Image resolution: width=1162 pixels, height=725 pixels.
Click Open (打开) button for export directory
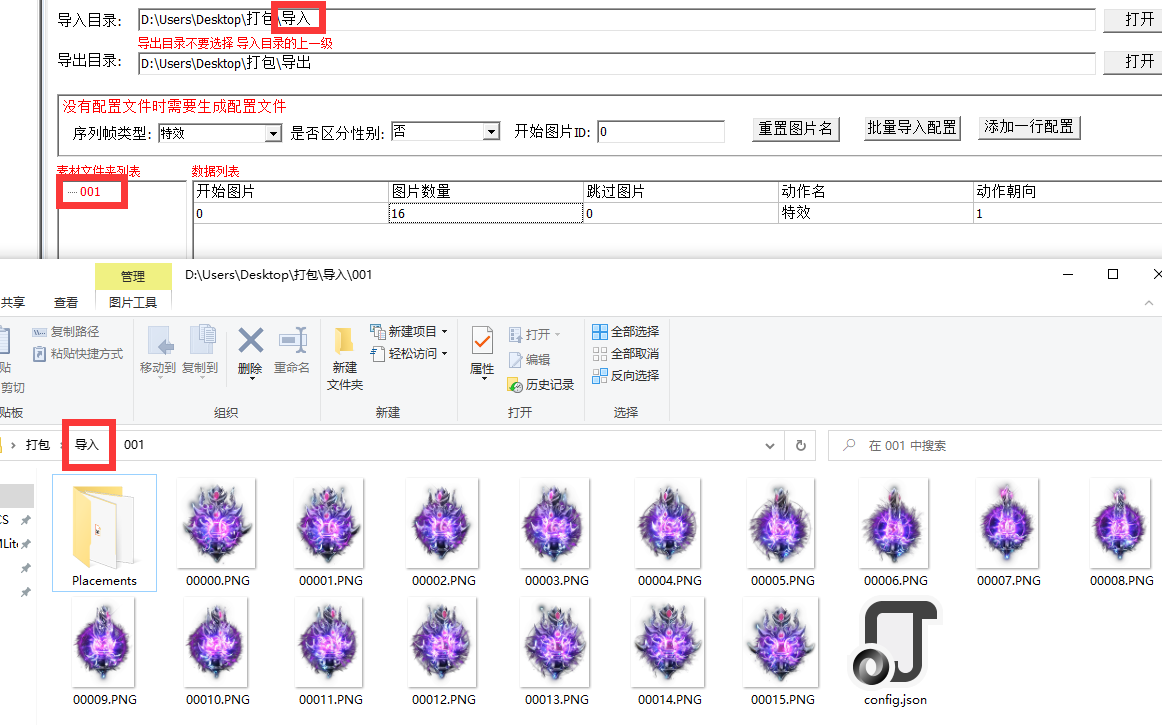click(1136, 62)
